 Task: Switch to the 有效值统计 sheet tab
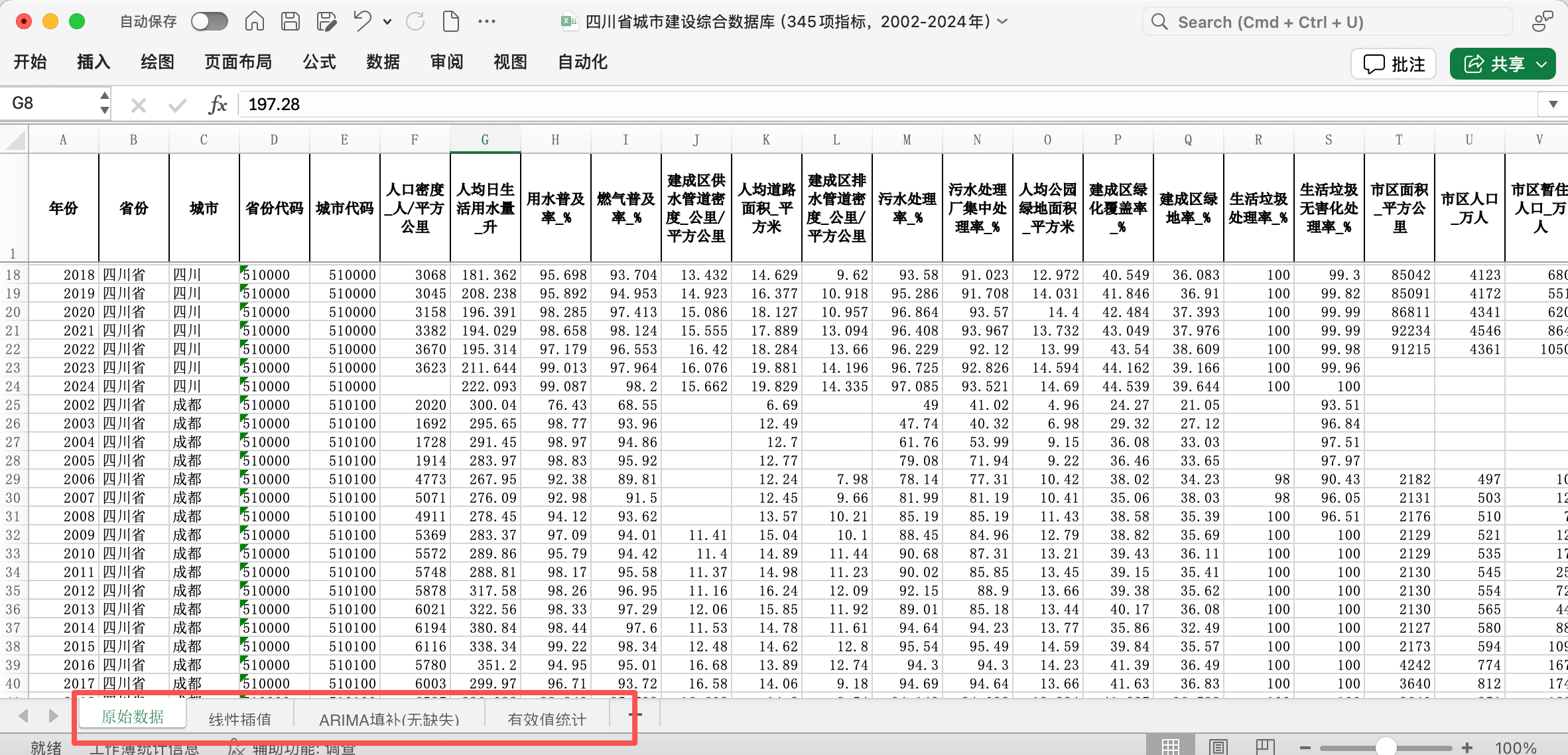(547, 719)
